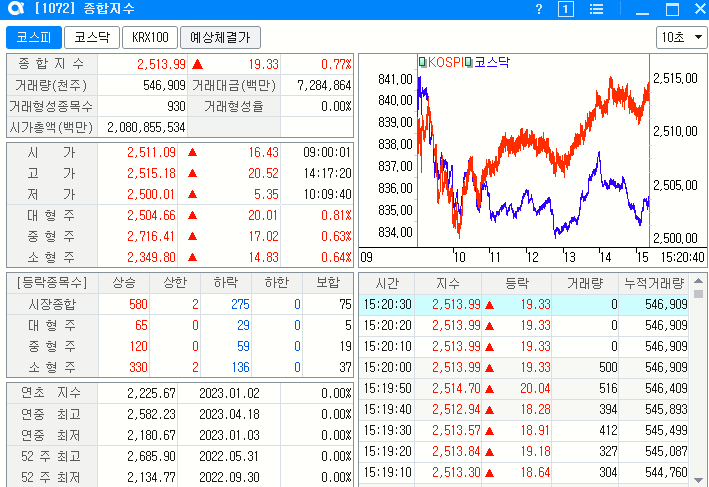Click 시장종합 상승 count 580

coord(138,304)
